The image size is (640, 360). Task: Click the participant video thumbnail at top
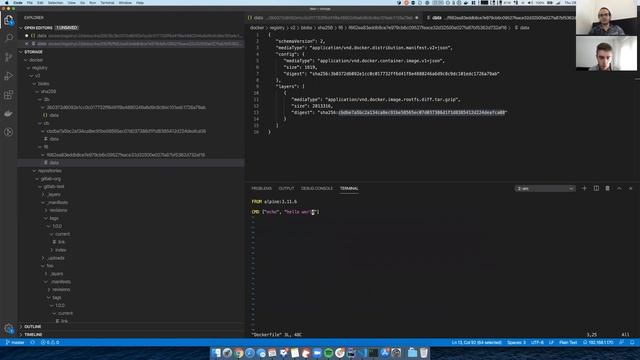coord(606,18)
